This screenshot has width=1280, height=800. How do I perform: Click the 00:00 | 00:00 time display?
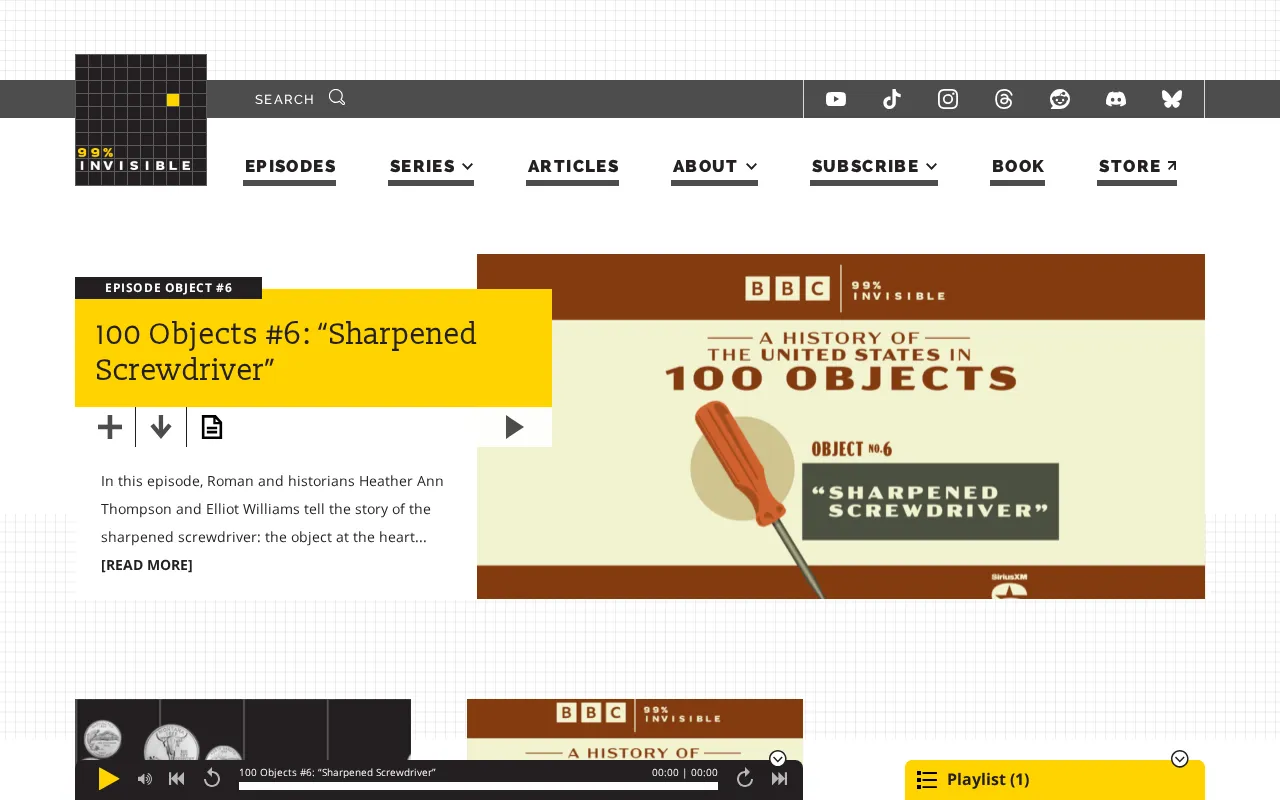click(x=685, y=772)
